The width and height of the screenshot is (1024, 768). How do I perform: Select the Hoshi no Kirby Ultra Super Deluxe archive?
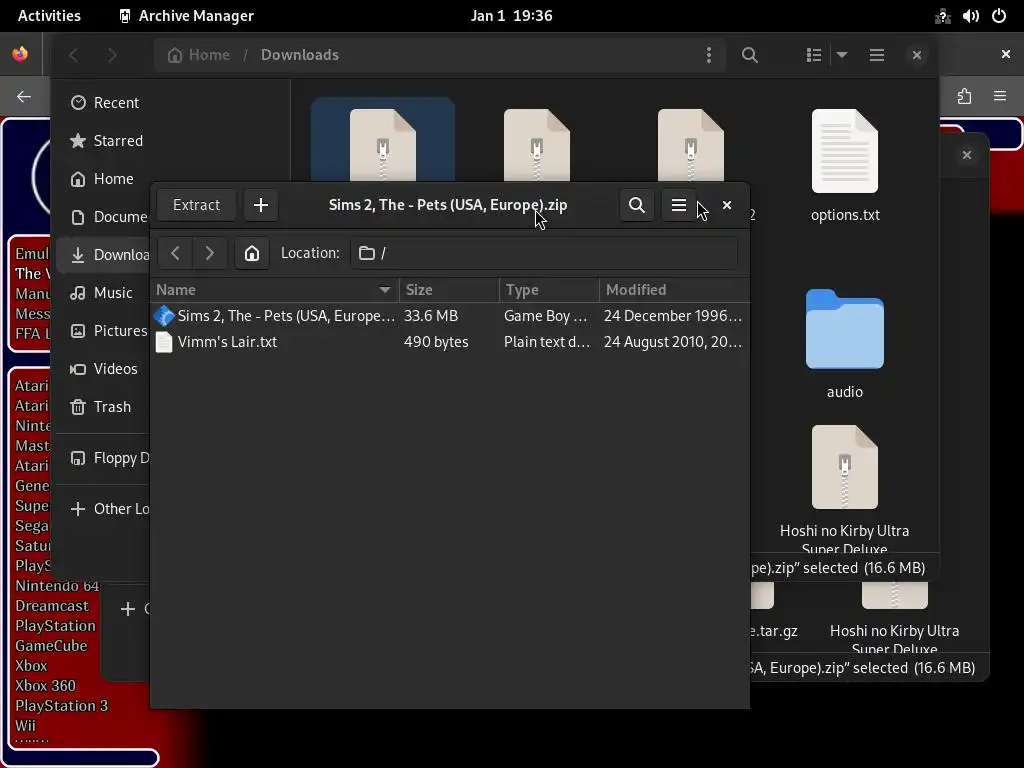point(845,488)
